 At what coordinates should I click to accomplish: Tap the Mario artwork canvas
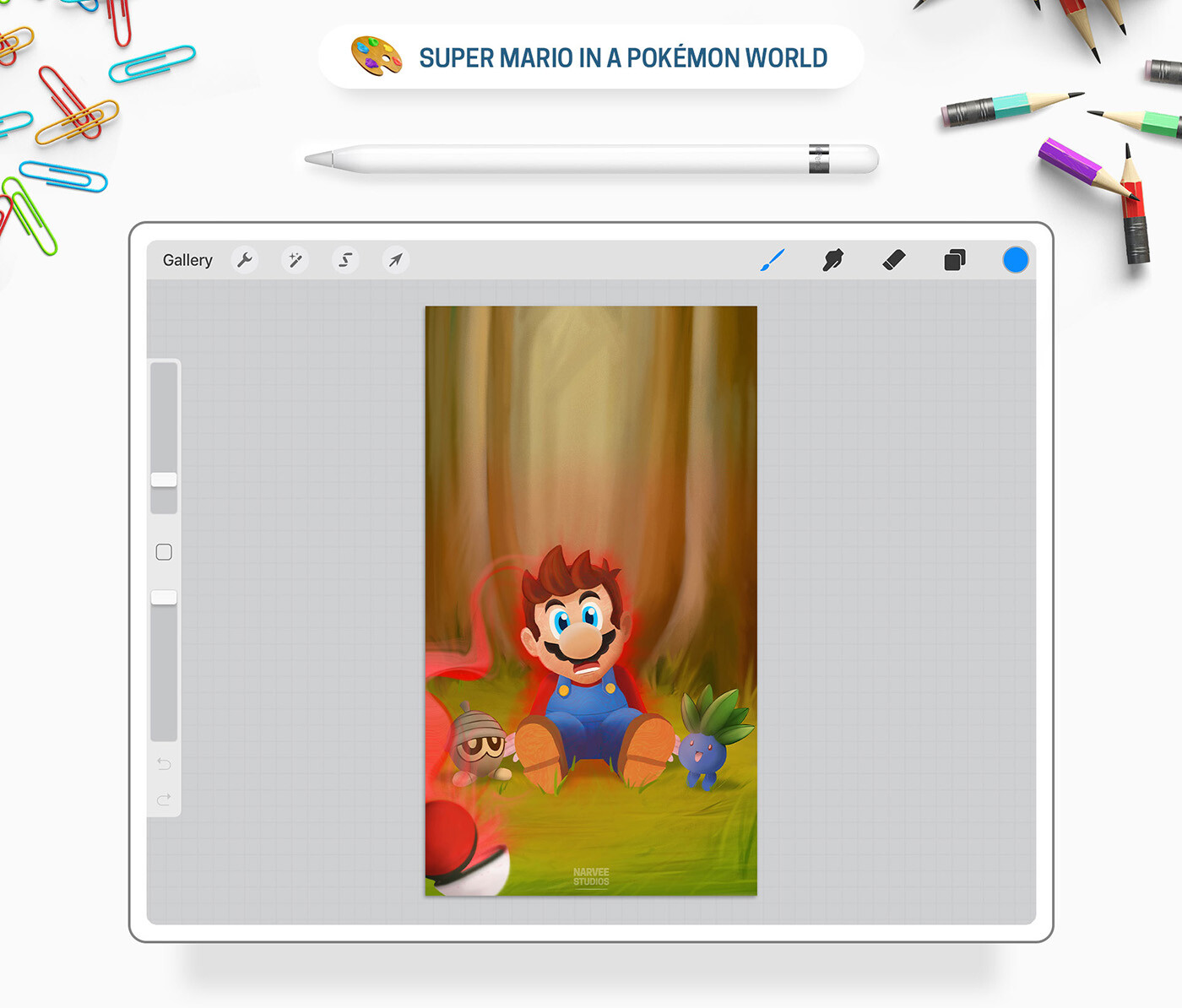point(591,600)
